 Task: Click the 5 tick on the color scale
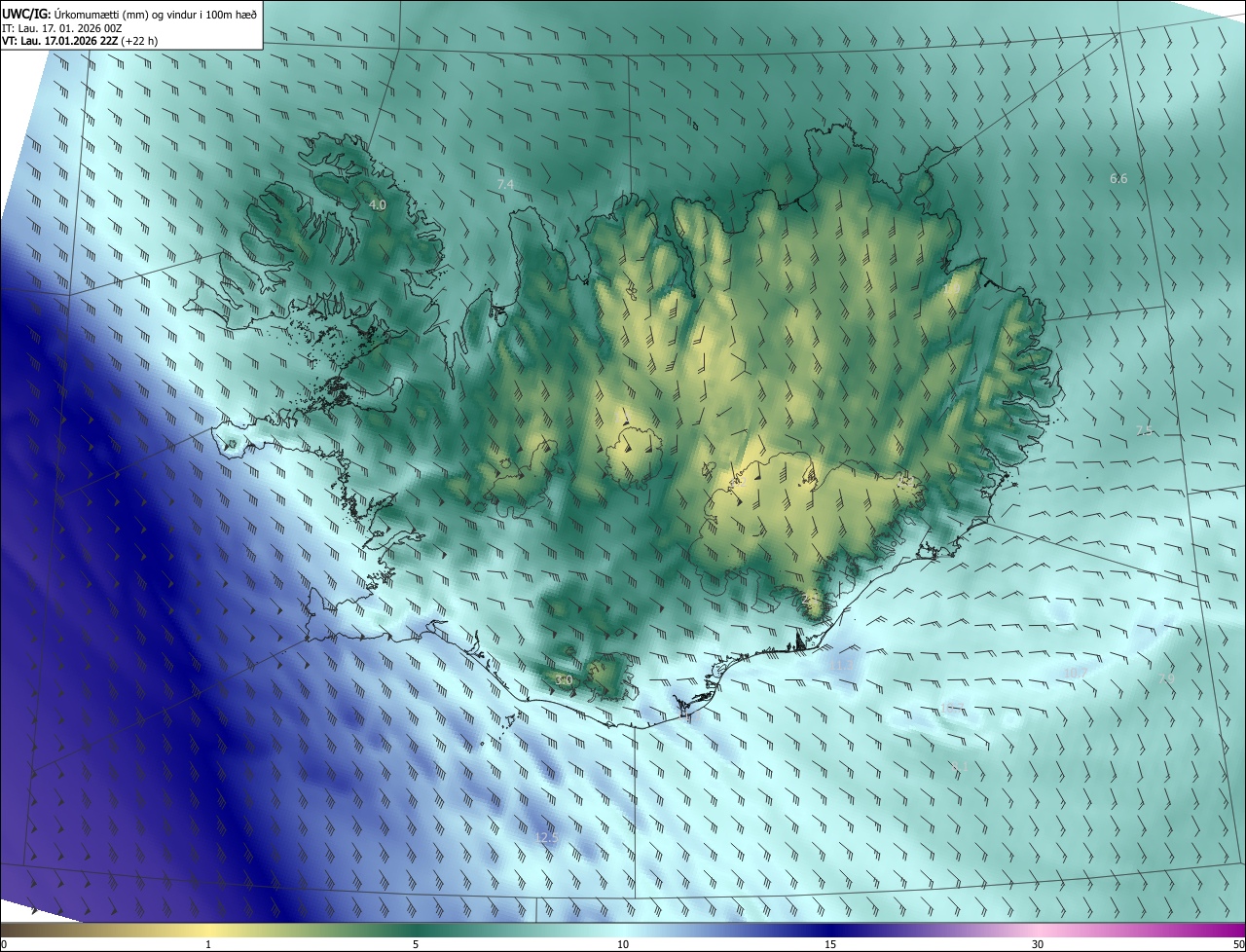click(416, 944)
